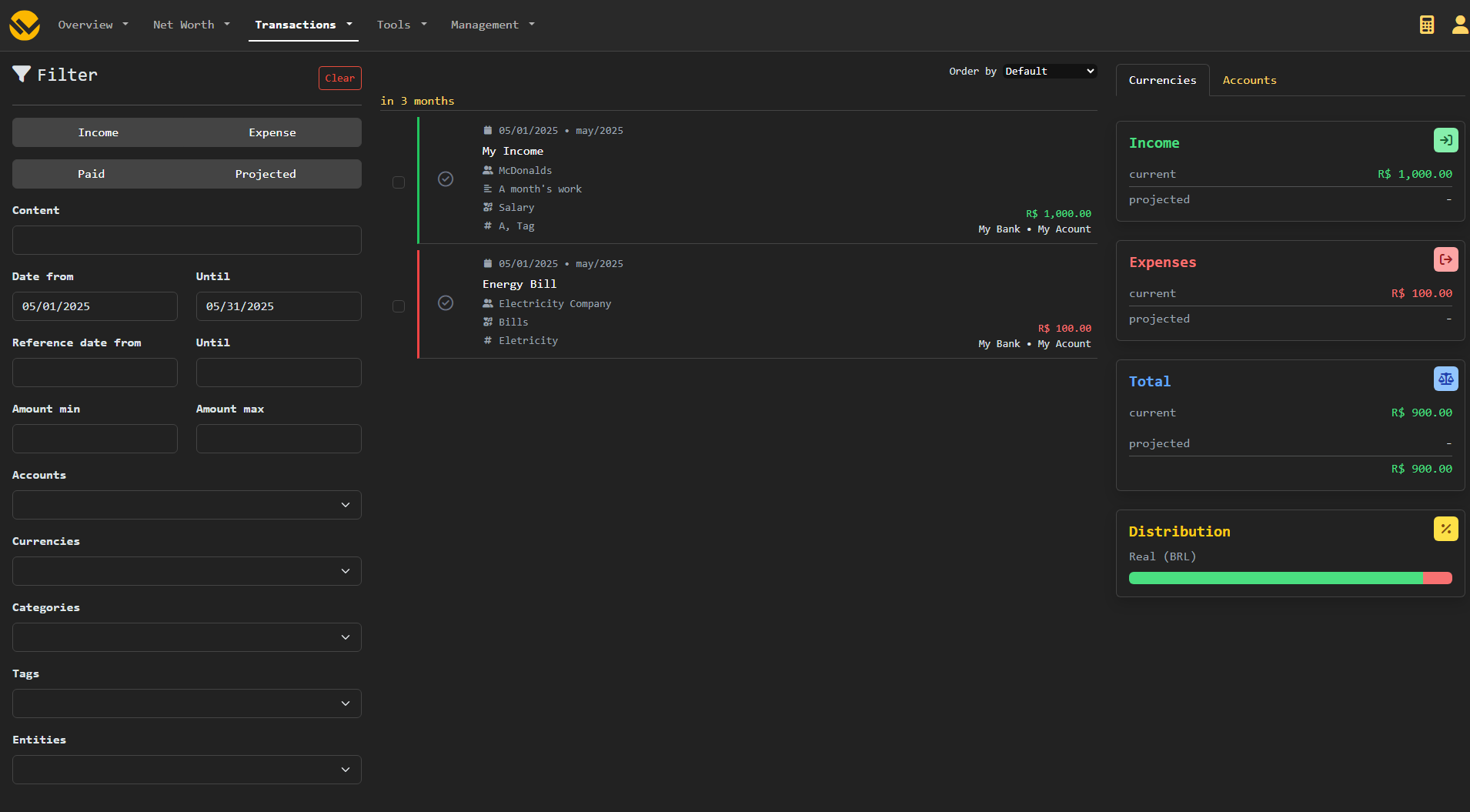The height and width of the screenshot is (812, 1470).
Task: Open the Order by dropdown
Action: coord(1048,72)
